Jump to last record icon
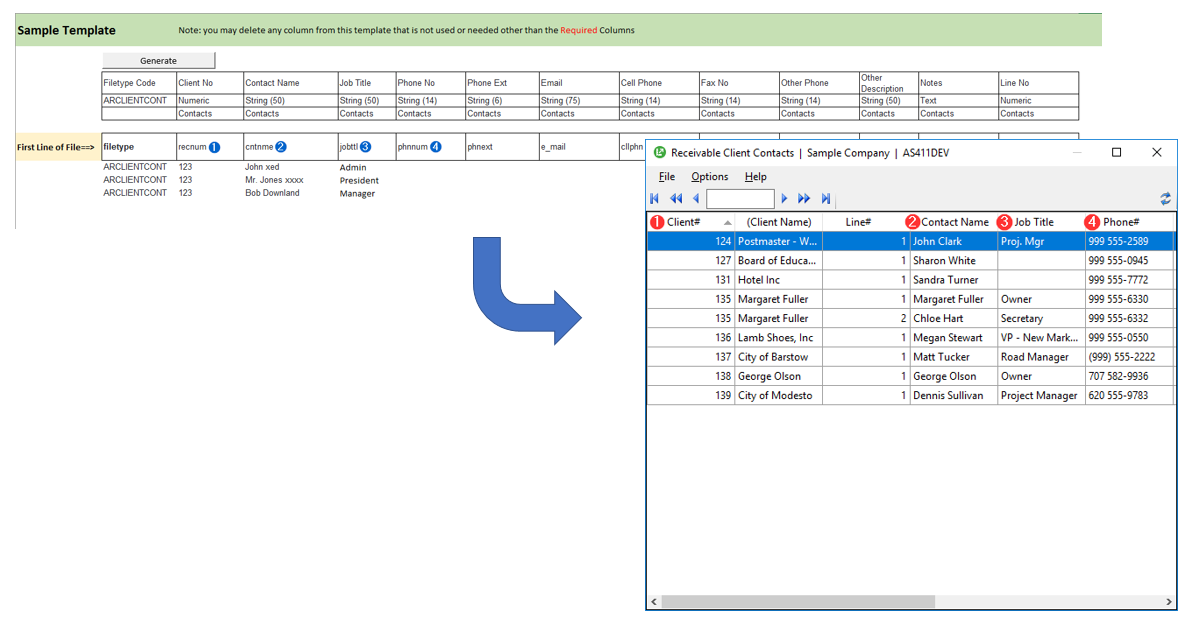The width and height of the screenshot is (1189, 625). tap(826, 199)
